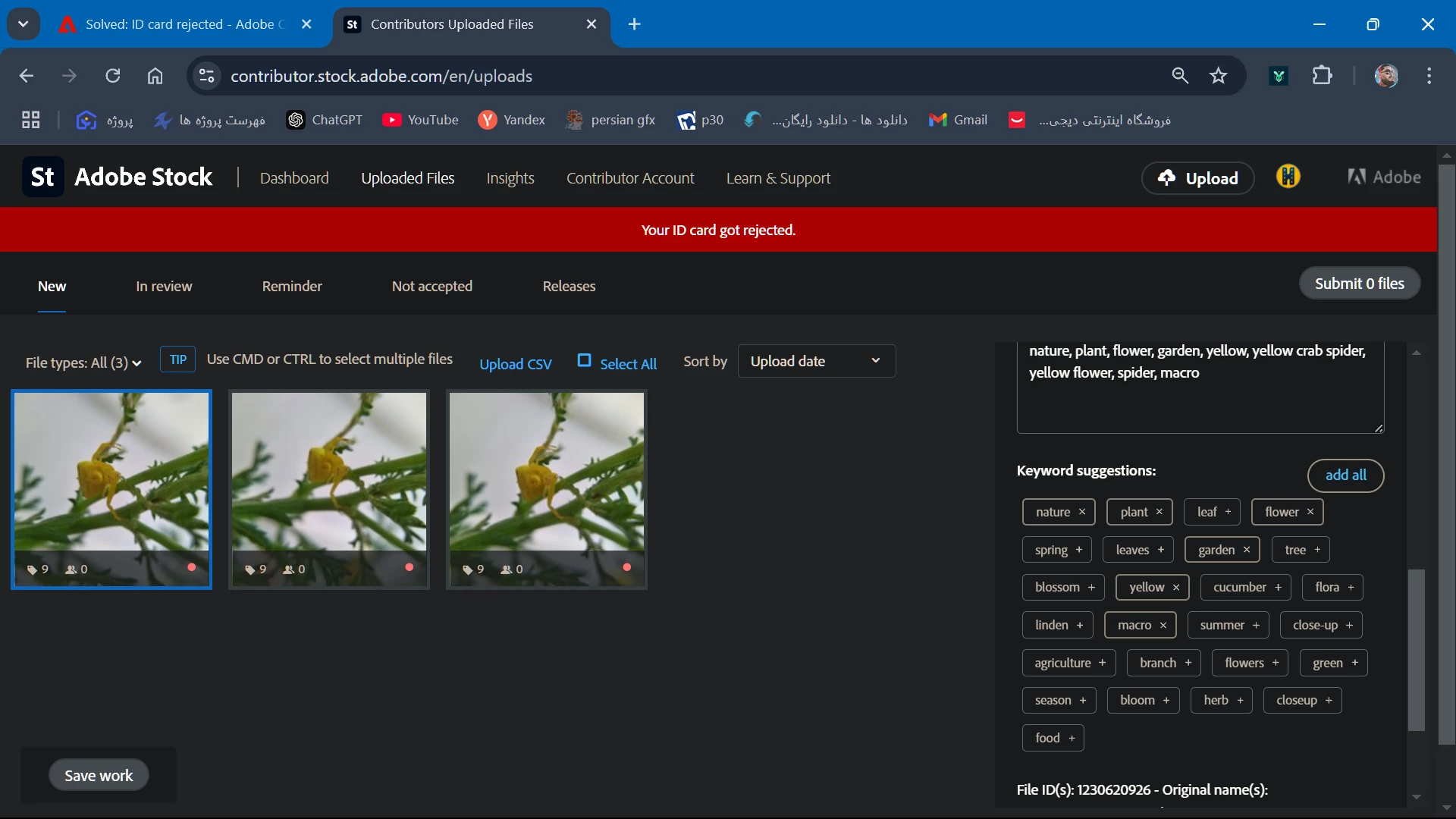Click the Upload CSV link
Image resolution: width=1456 pixels, height=819 pixels.
click(x=515, y=364)
